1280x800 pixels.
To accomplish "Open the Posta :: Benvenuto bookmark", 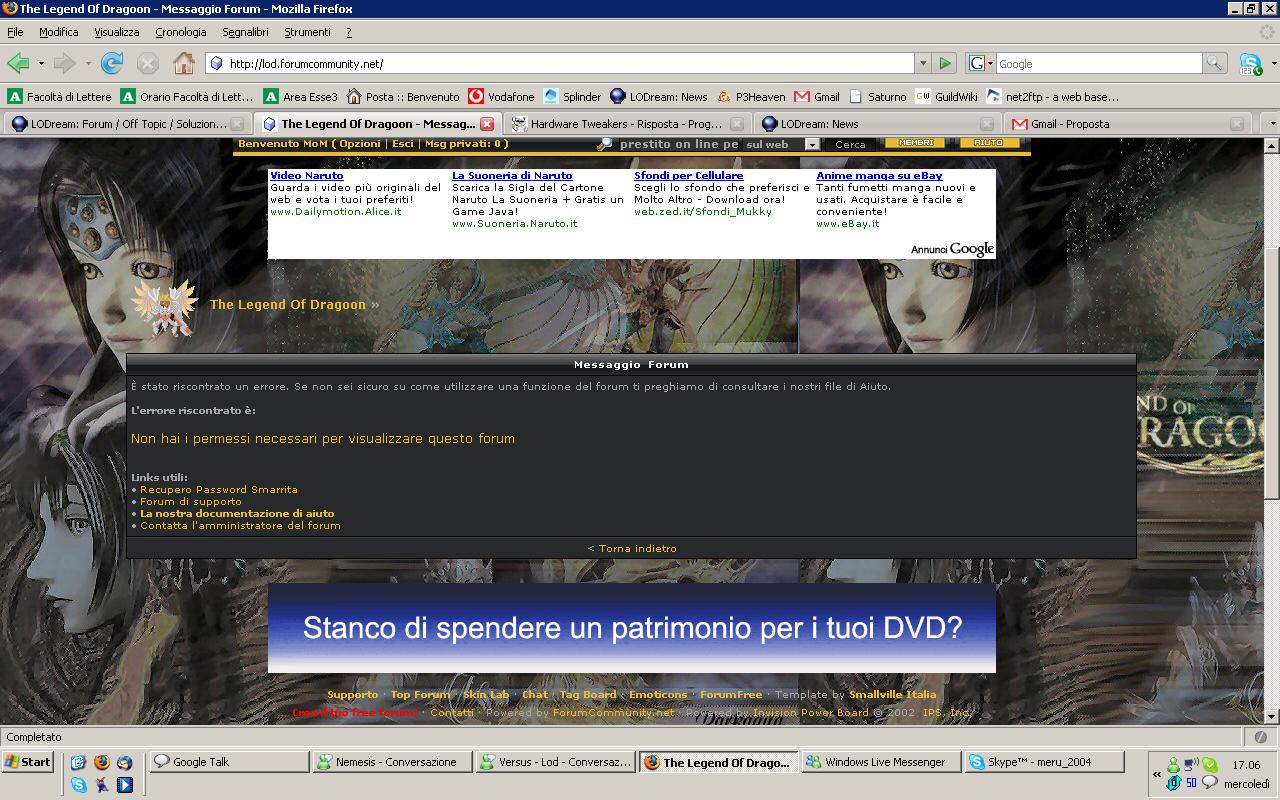I will [403, 97].
